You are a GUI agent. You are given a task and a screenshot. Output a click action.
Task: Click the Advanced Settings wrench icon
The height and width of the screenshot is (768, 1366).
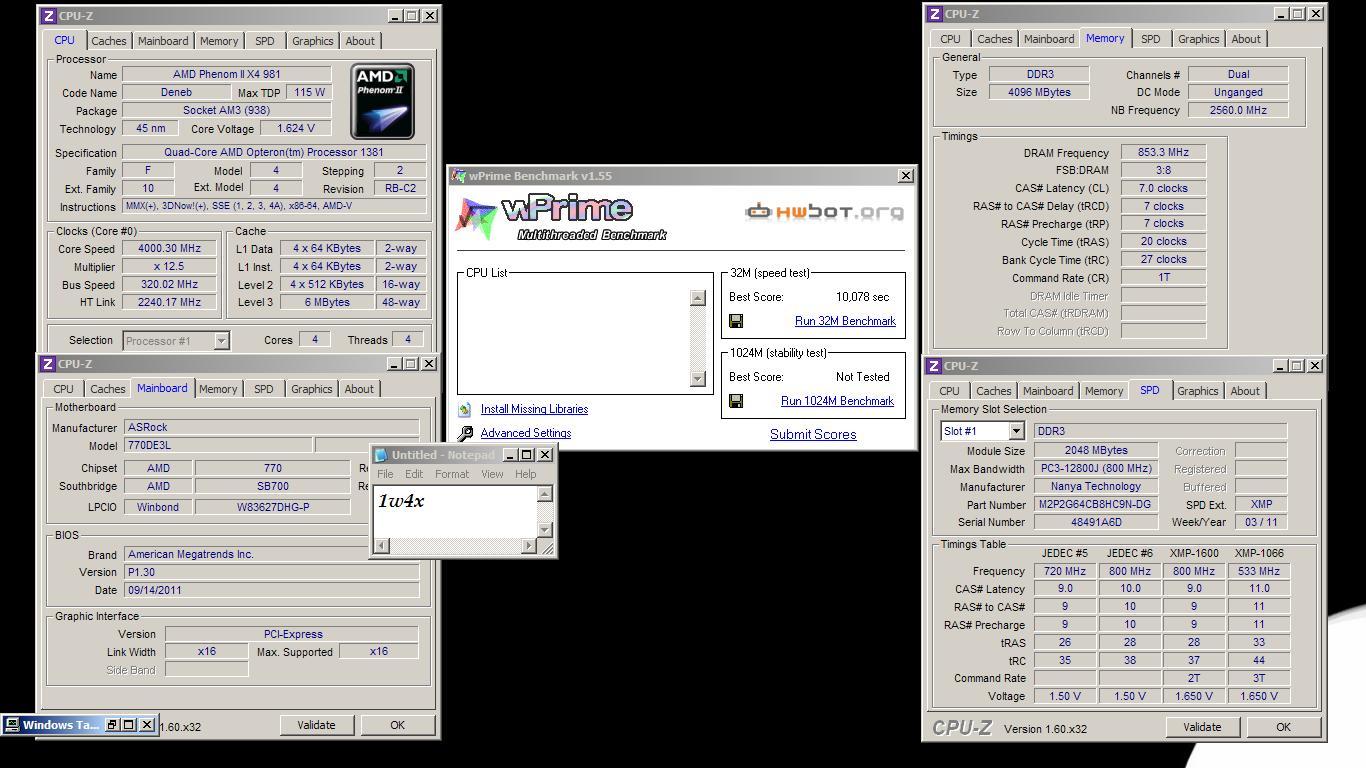[x=465, y=433]
